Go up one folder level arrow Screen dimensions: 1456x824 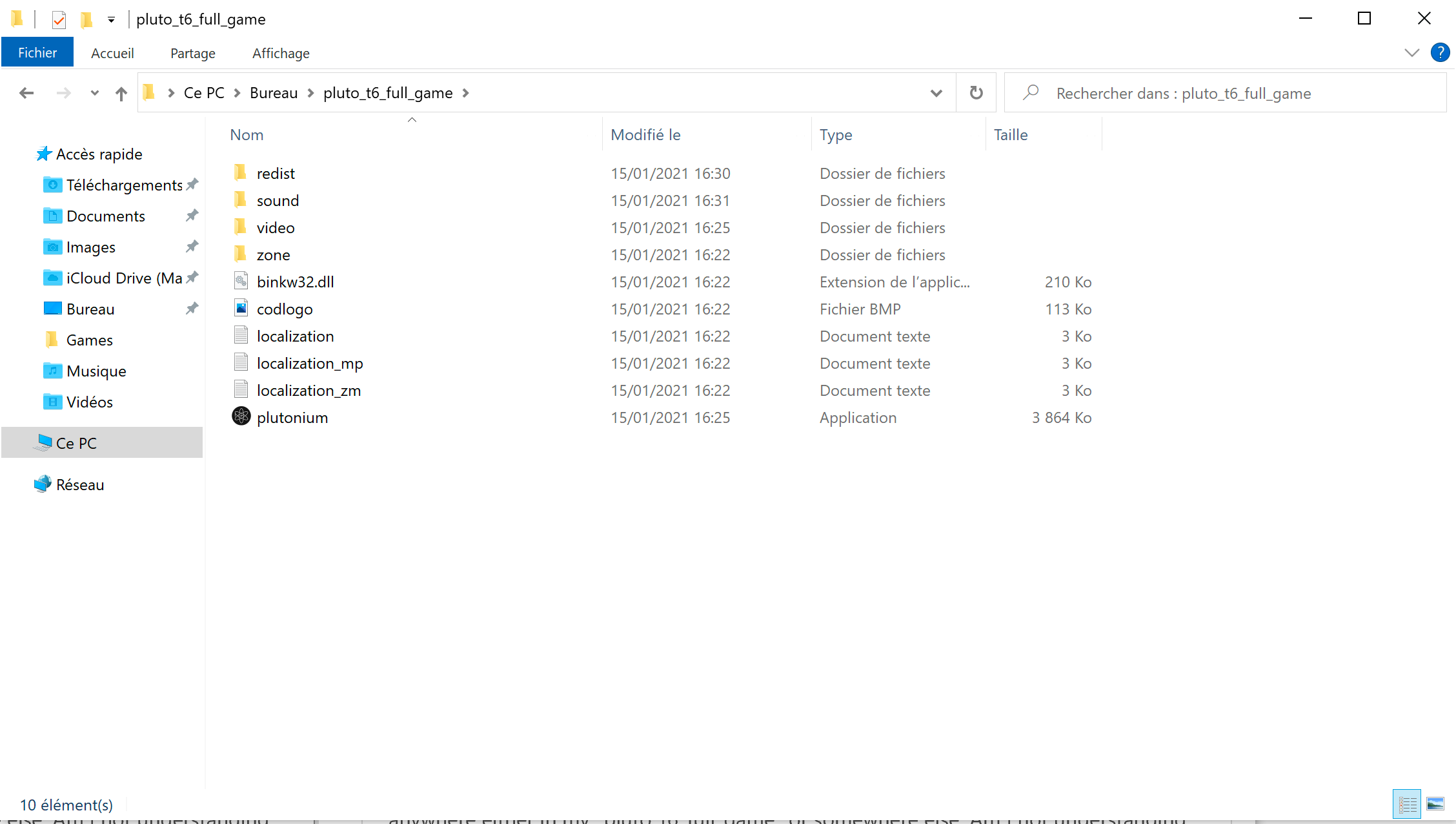pyautogui.click(x=121, y=94)
